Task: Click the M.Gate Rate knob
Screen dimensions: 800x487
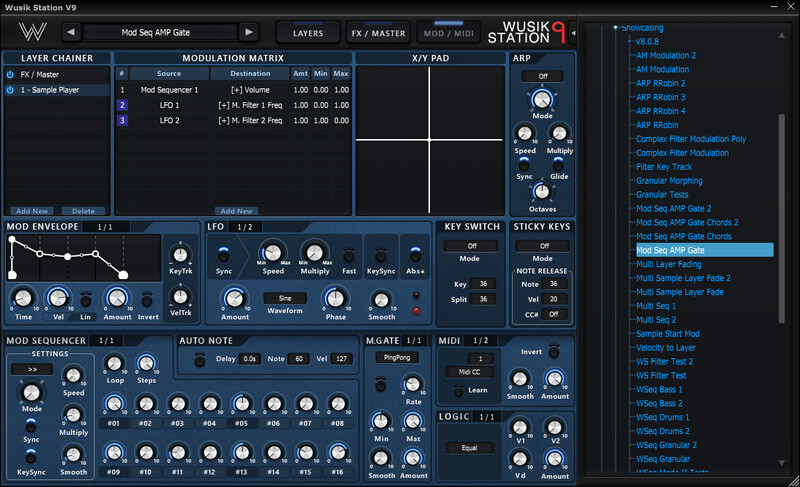Action: tap(412, 384)
